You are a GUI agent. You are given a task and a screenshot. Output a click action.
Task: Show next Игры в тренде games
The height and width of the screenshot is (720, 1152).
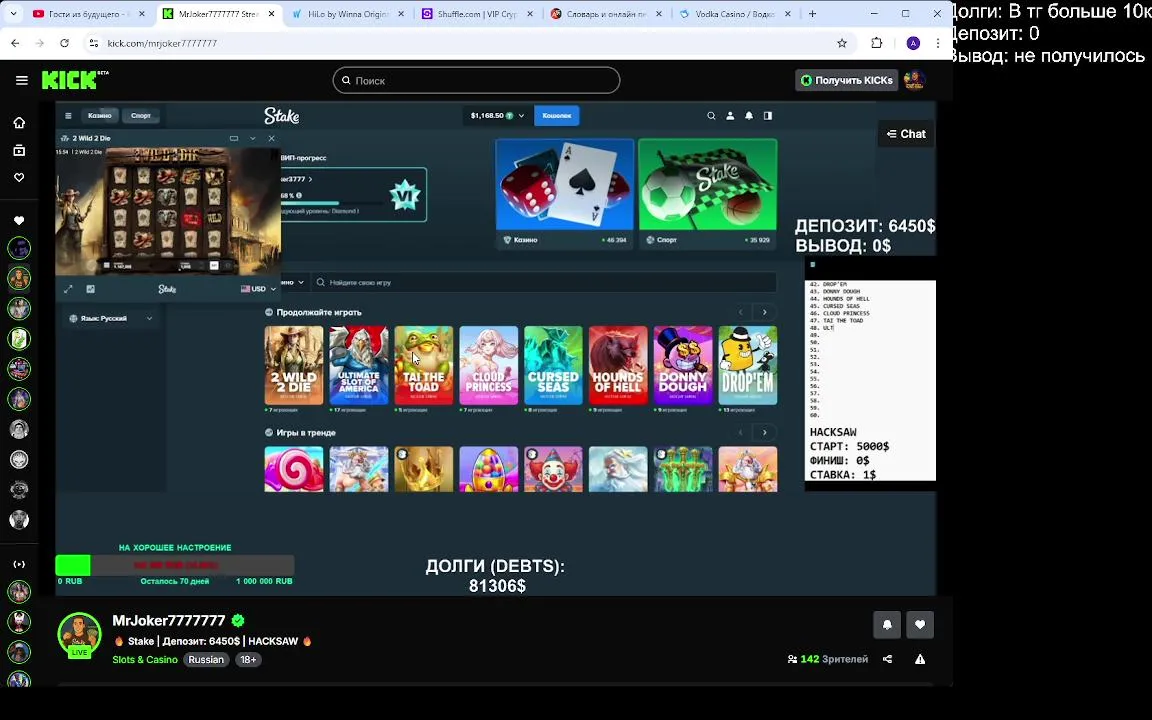point(765,433)
